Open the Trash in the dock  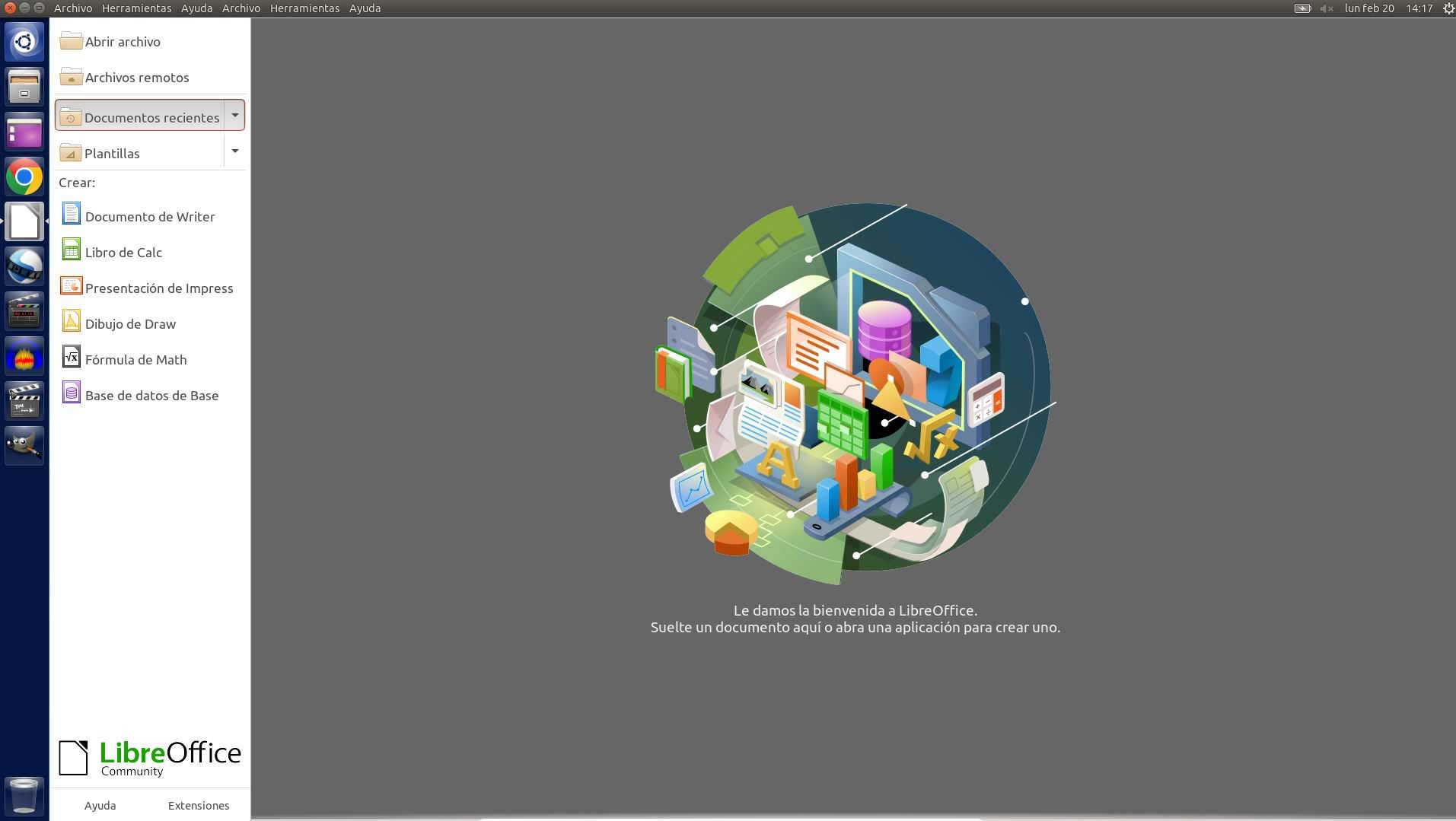pos(24,796)
